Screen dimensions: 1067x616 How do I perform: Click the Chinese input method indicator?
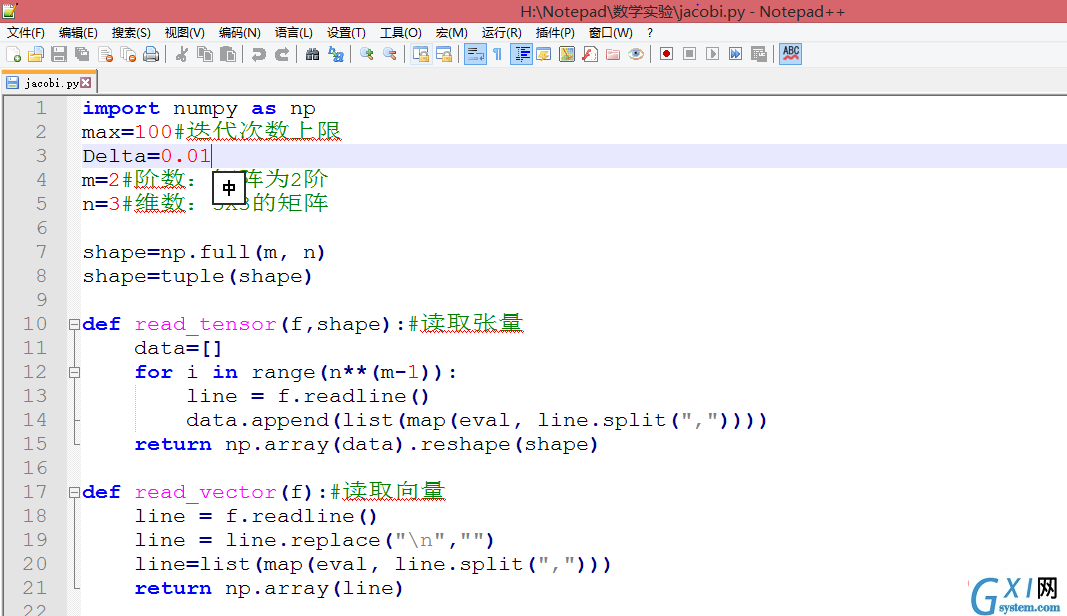click(229, 188)
